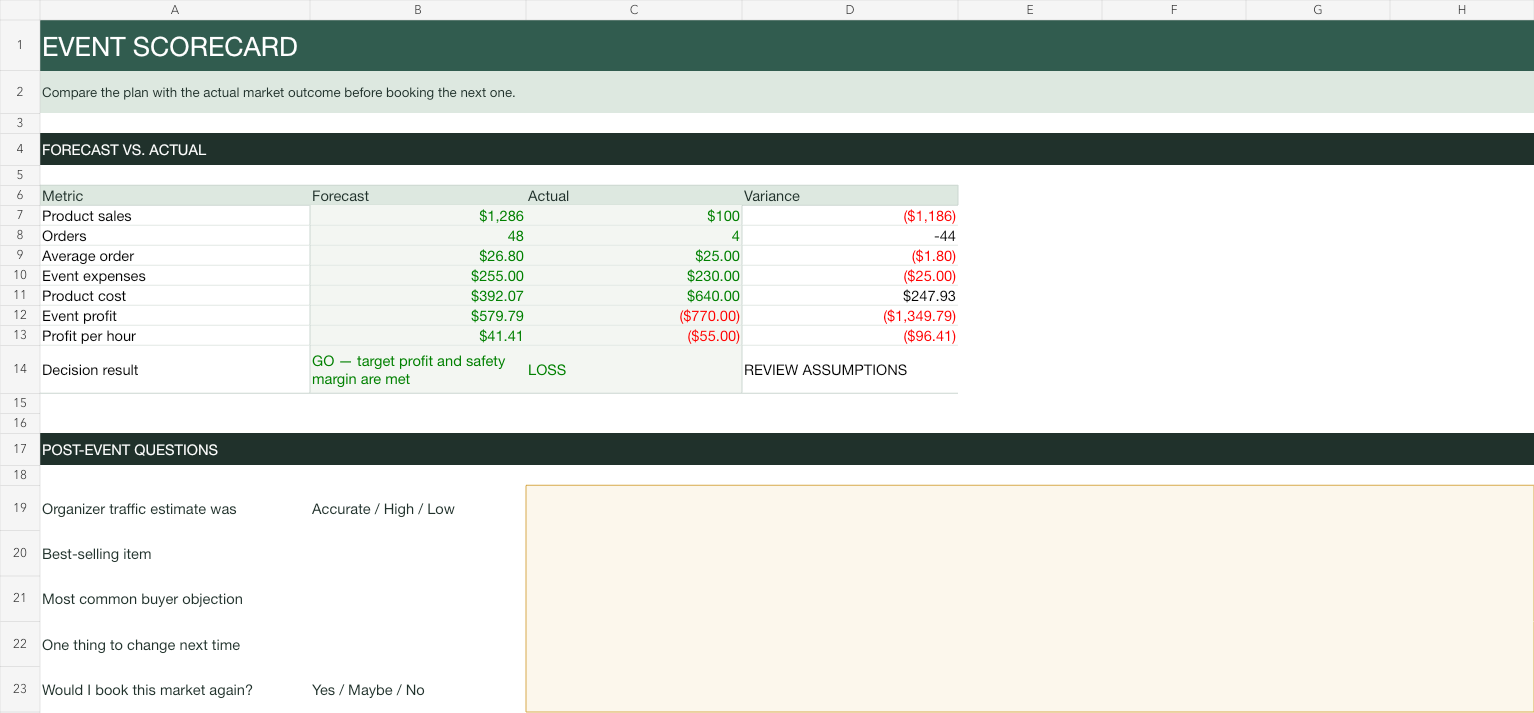Viewport: 1534px width, 713px height.
Task: Select the event profit variance ($1,349.79)
Action: pyautogui.click(x=850, y=316)
